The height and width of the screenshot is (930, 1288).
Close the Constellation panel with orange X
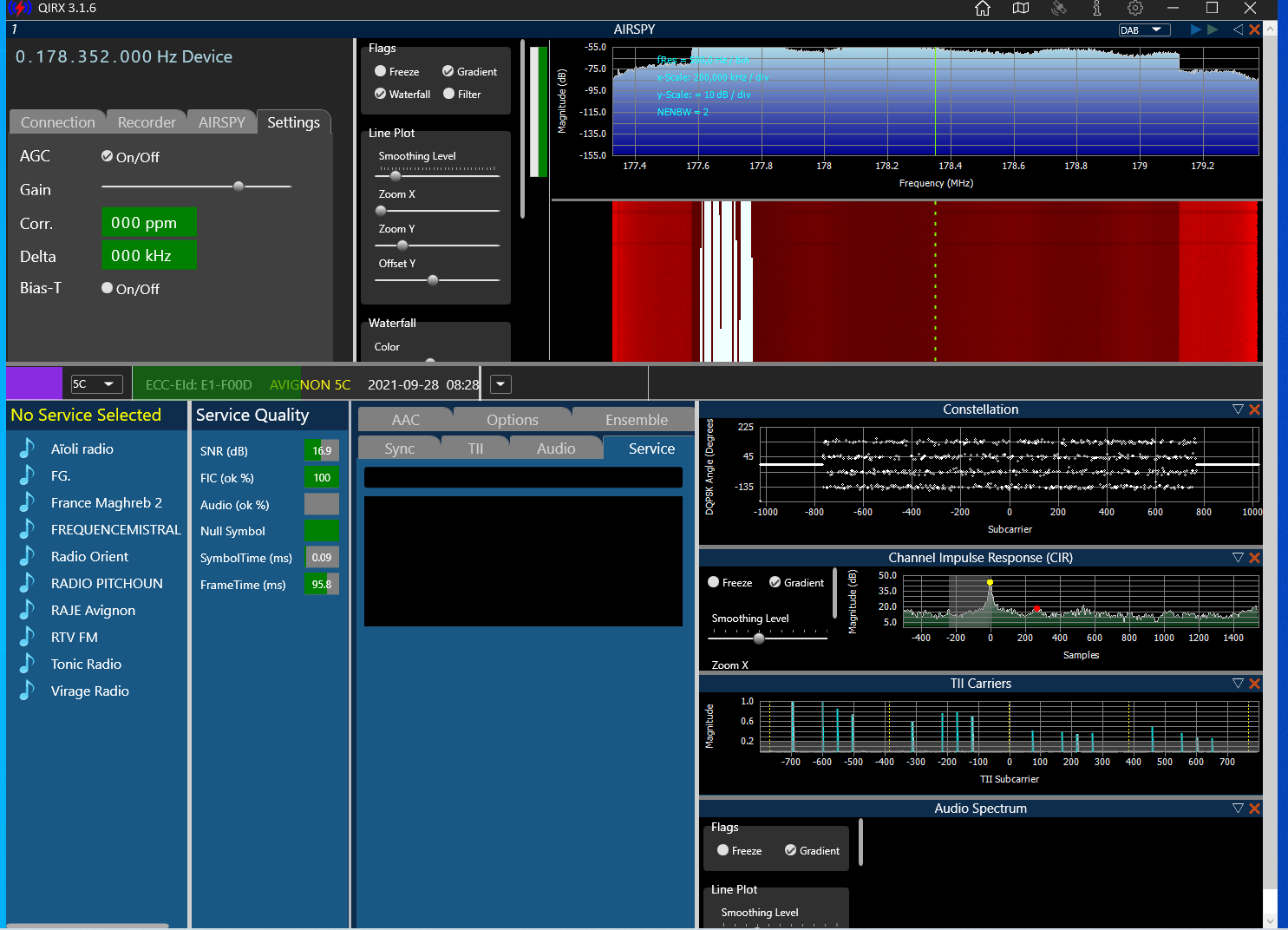click(x=1254, y=409)
